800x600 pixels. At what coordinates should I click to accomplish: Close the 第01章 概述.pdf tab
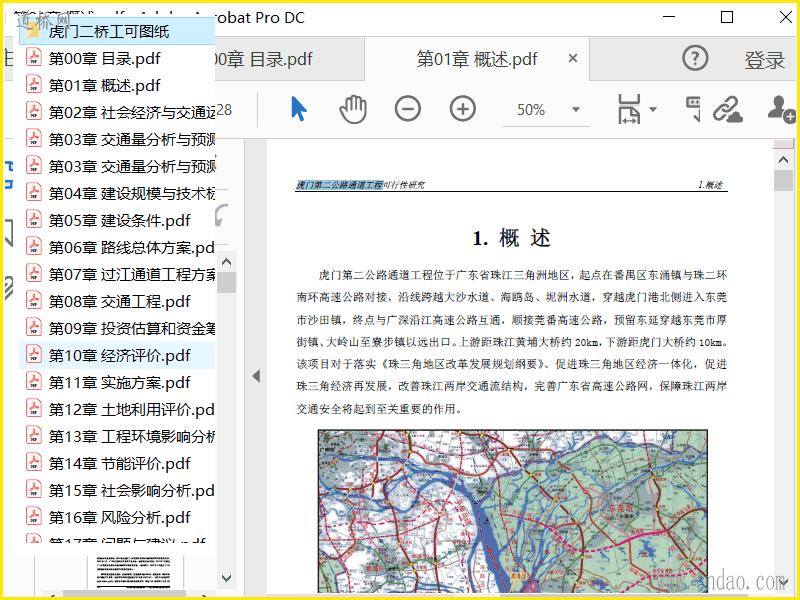[x=573, y=59]
